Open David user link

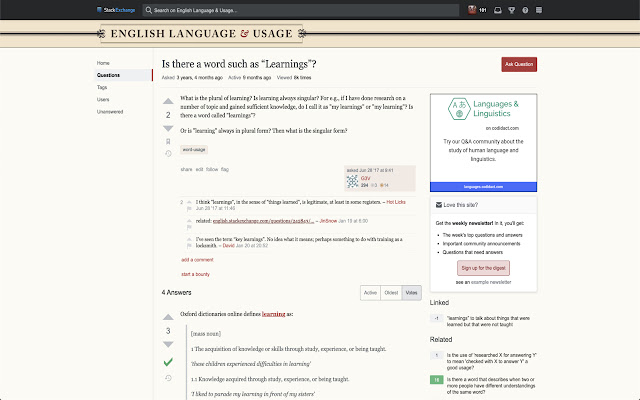tap(229, 246)
